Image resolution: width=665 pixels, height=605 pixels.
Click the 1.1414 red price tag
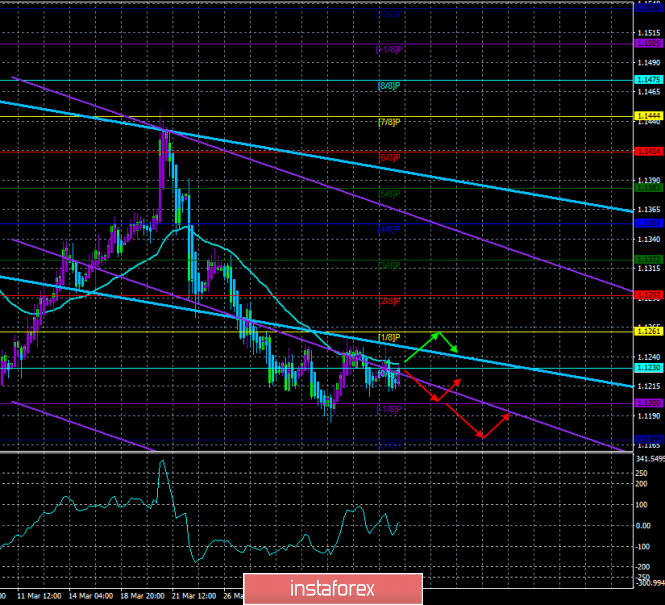648,151
